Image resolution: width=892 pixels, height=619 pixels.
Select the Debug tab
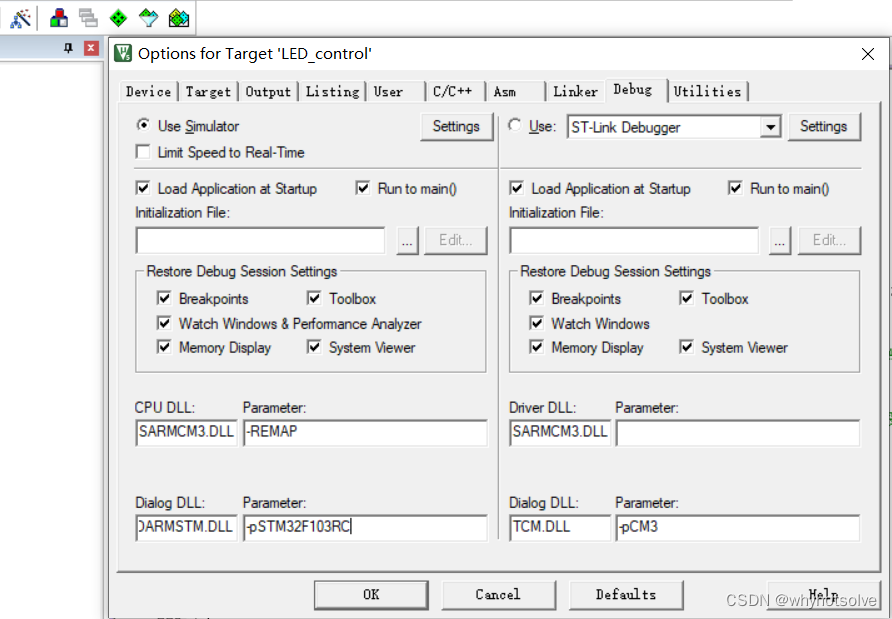(x=636, y=90)
